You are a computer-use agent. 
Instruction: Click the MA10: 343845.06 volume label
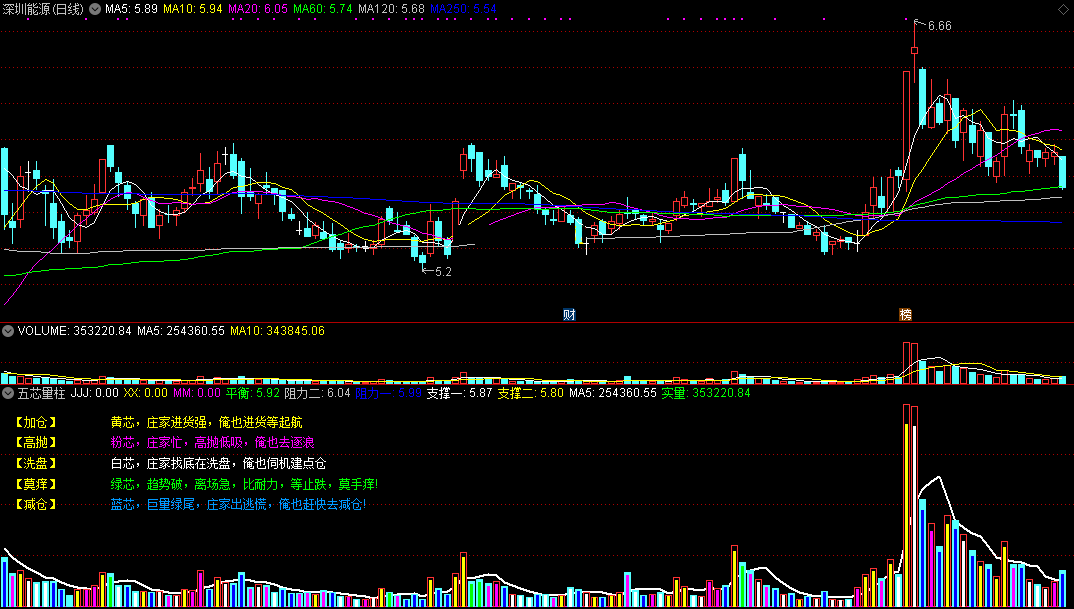tap(277, 331)
